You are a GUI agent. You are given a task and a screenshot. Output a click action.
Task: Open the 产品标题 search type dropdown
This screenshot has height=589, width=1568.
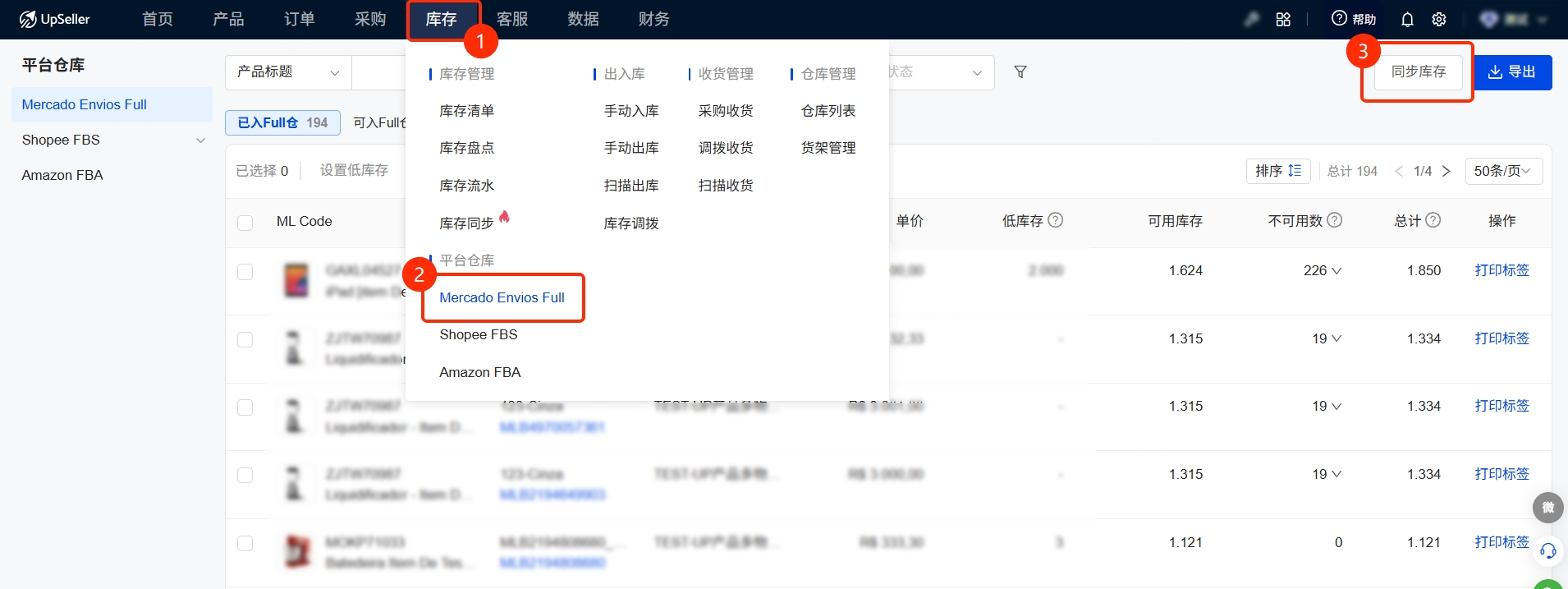coord(288,72)
